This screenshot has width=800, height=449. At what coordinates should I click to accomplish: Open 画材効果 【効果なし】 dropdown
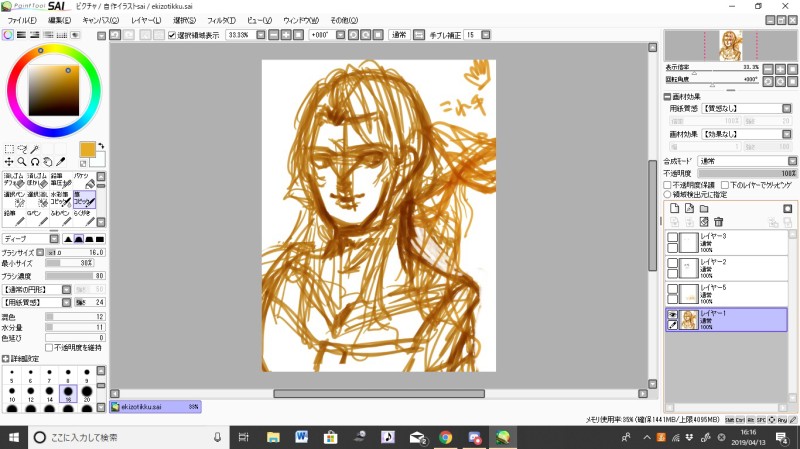point(787,134)
